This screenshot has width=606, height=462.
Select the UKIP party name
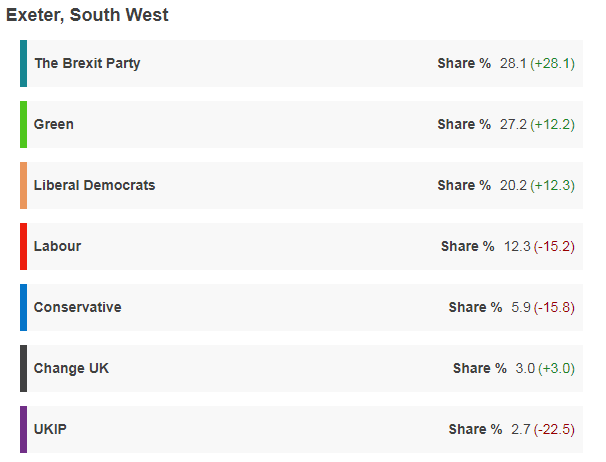(50, 429)
